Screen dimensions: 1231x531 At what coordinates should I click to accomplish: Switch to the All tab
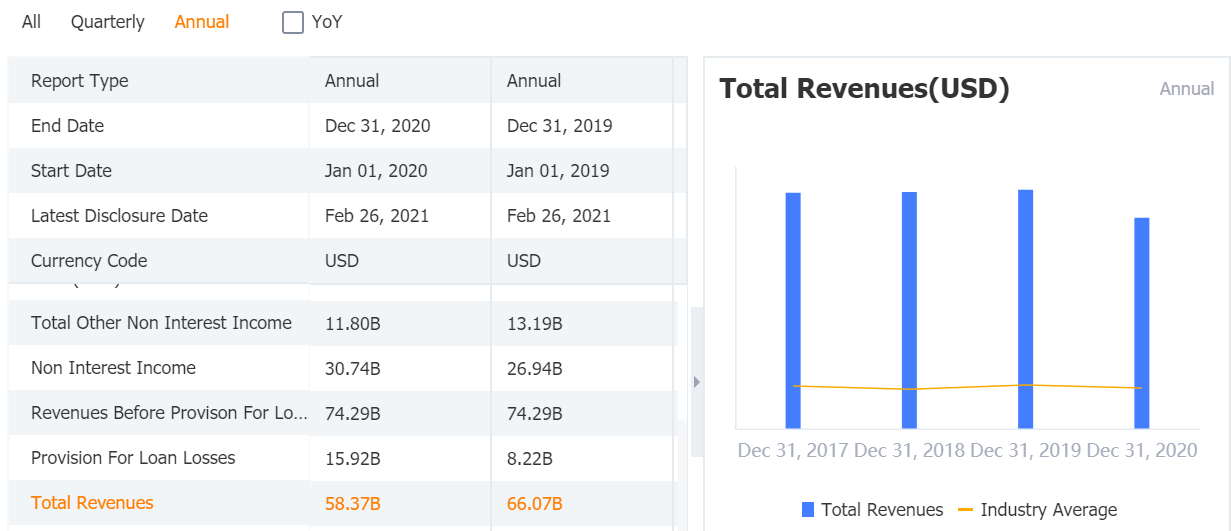(x=32, y=22)
